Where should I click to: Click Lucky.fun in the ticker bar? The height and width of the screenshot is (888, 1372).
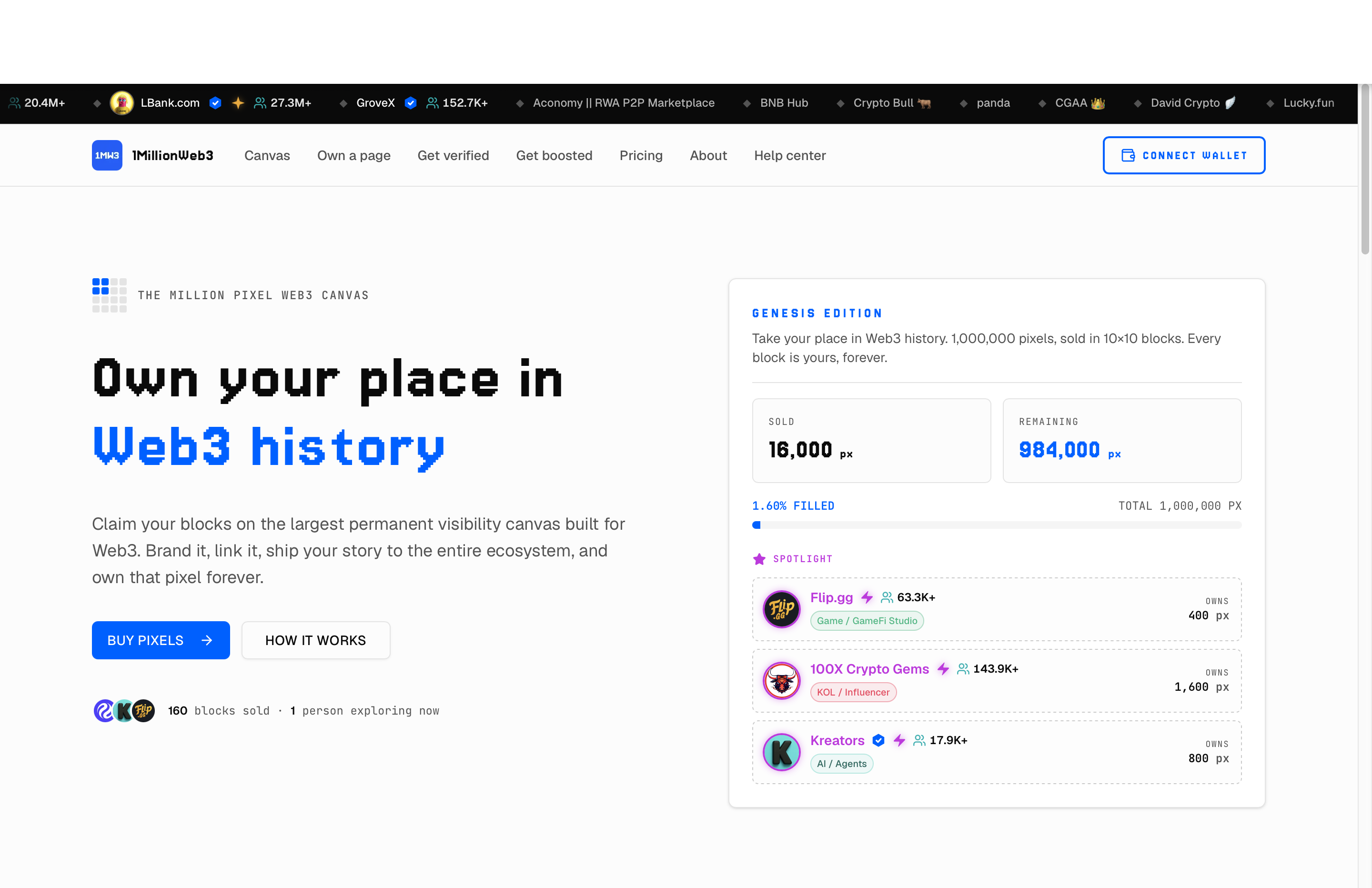pyautogui.click(x=1309, y=103)
